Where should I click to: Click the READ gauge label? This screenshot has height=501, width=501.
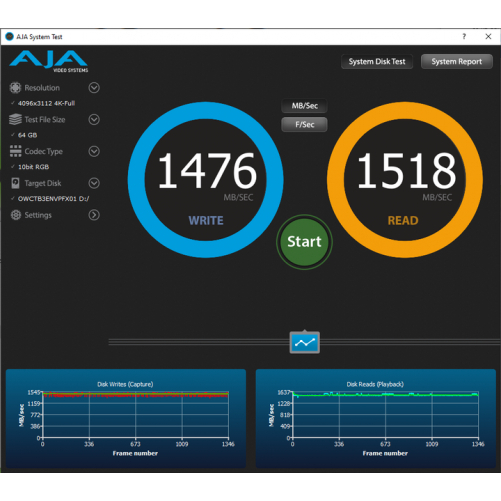point(403,221)
